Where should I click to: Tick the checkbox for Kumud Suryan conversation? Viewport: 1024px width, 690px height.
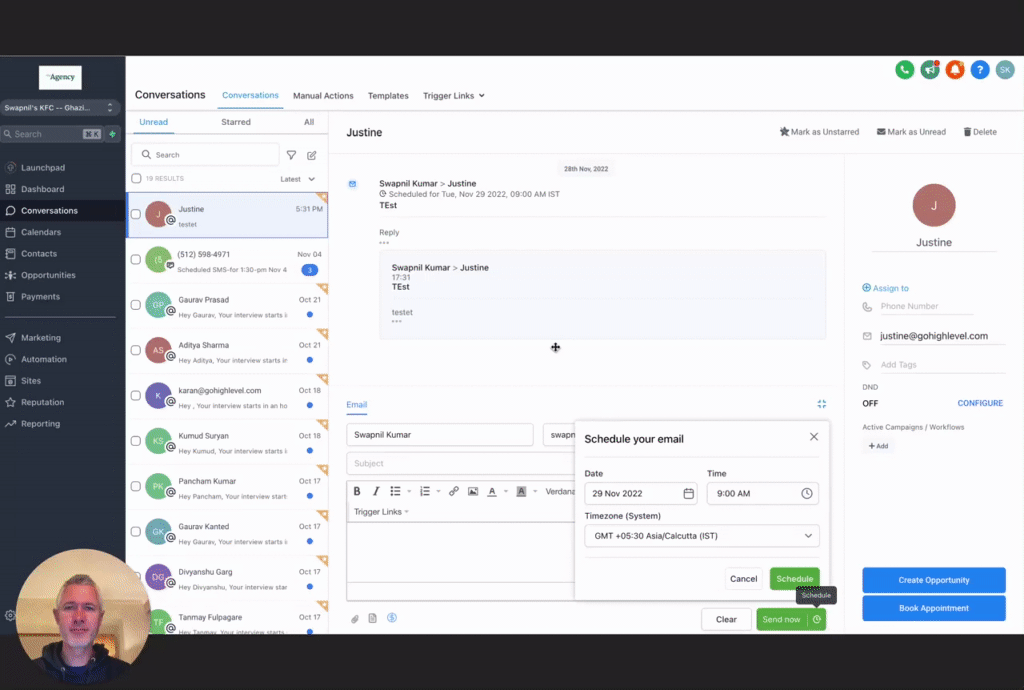coord(136,441)
